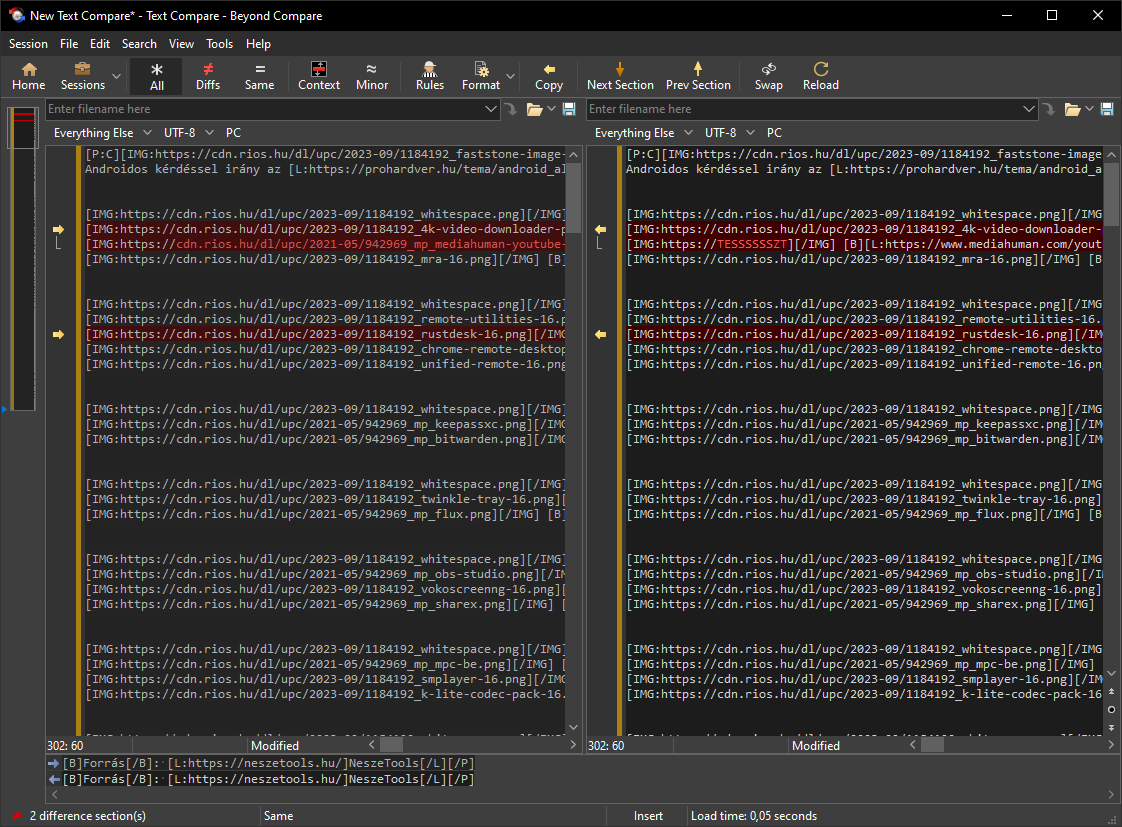Click left forwarding arrow next to filename
Screen dimensions: 1122x827
(511, 109)
